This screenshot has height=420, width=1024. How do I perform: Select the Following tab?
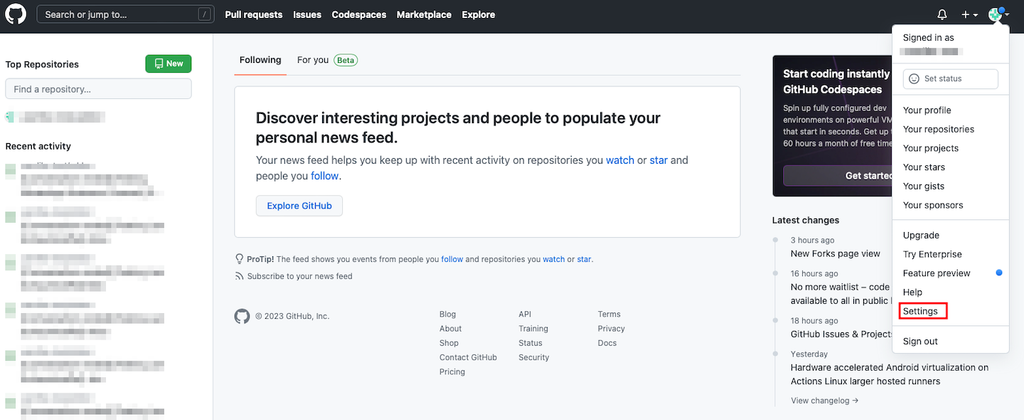click(260, 60)
